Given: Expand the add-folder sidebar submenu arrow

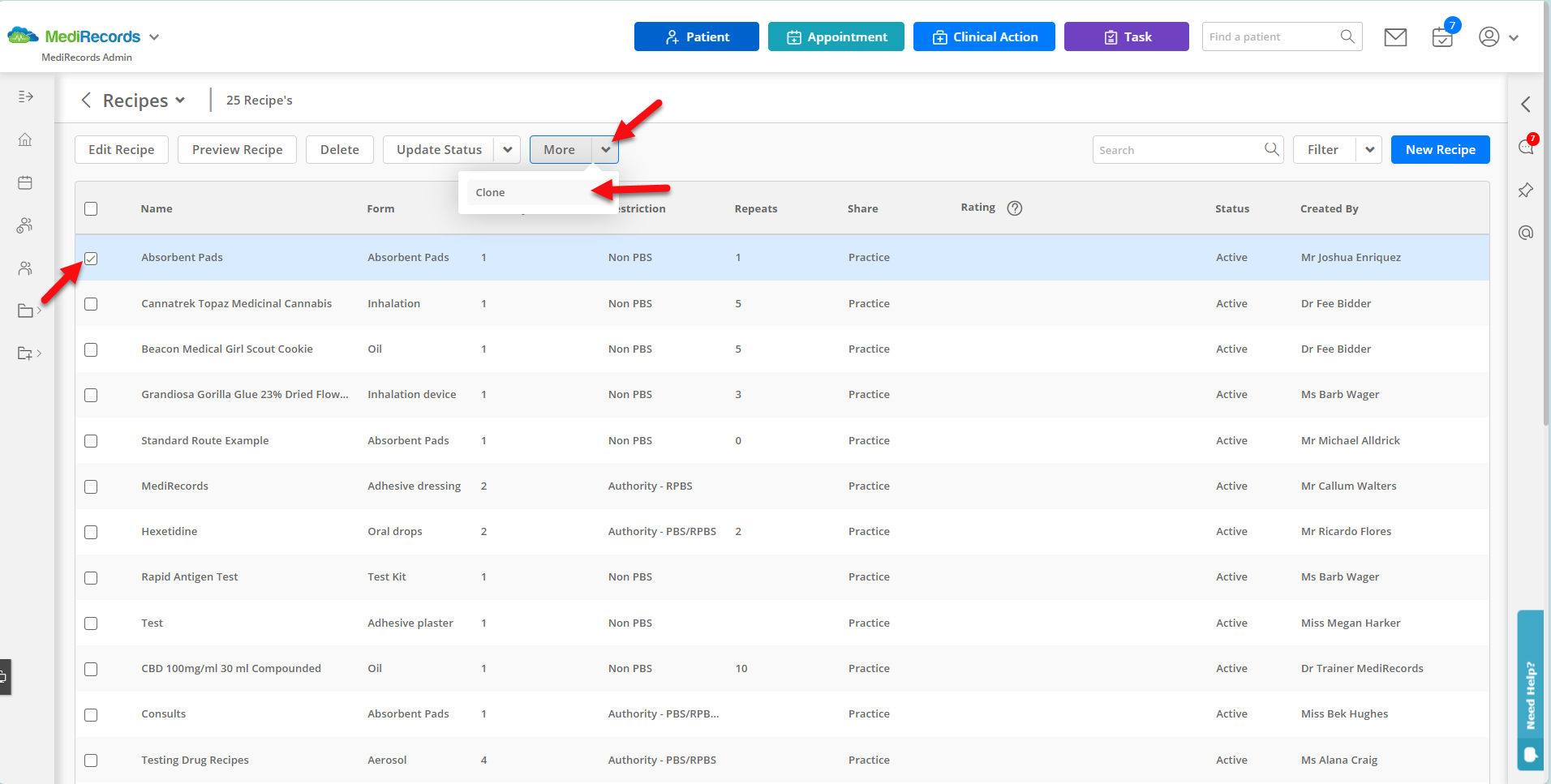Looking at the screenshot, I should click(x=39, y=353).
